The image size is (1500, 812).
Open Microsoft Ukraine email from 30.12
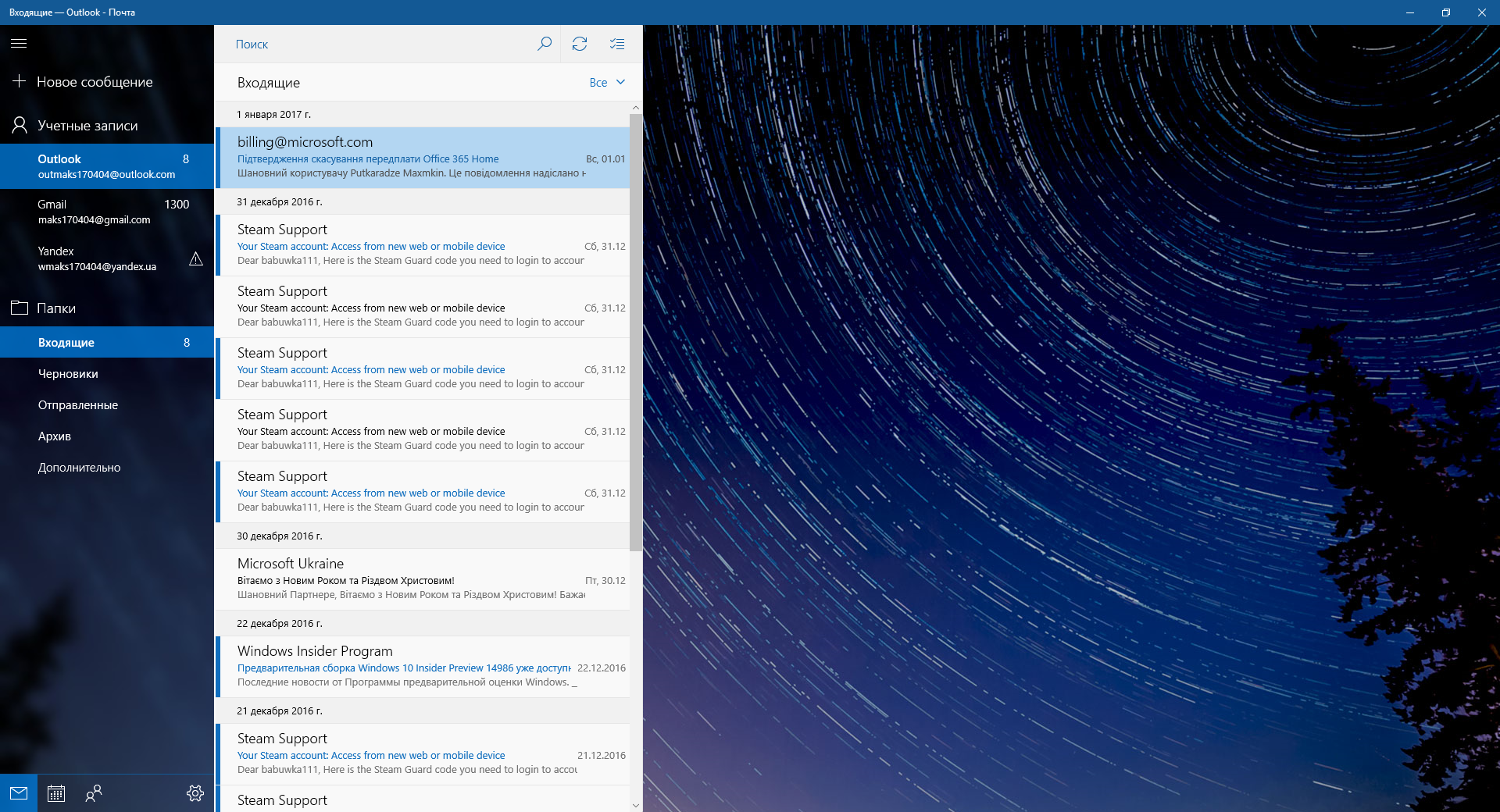(x=423, y=579)
